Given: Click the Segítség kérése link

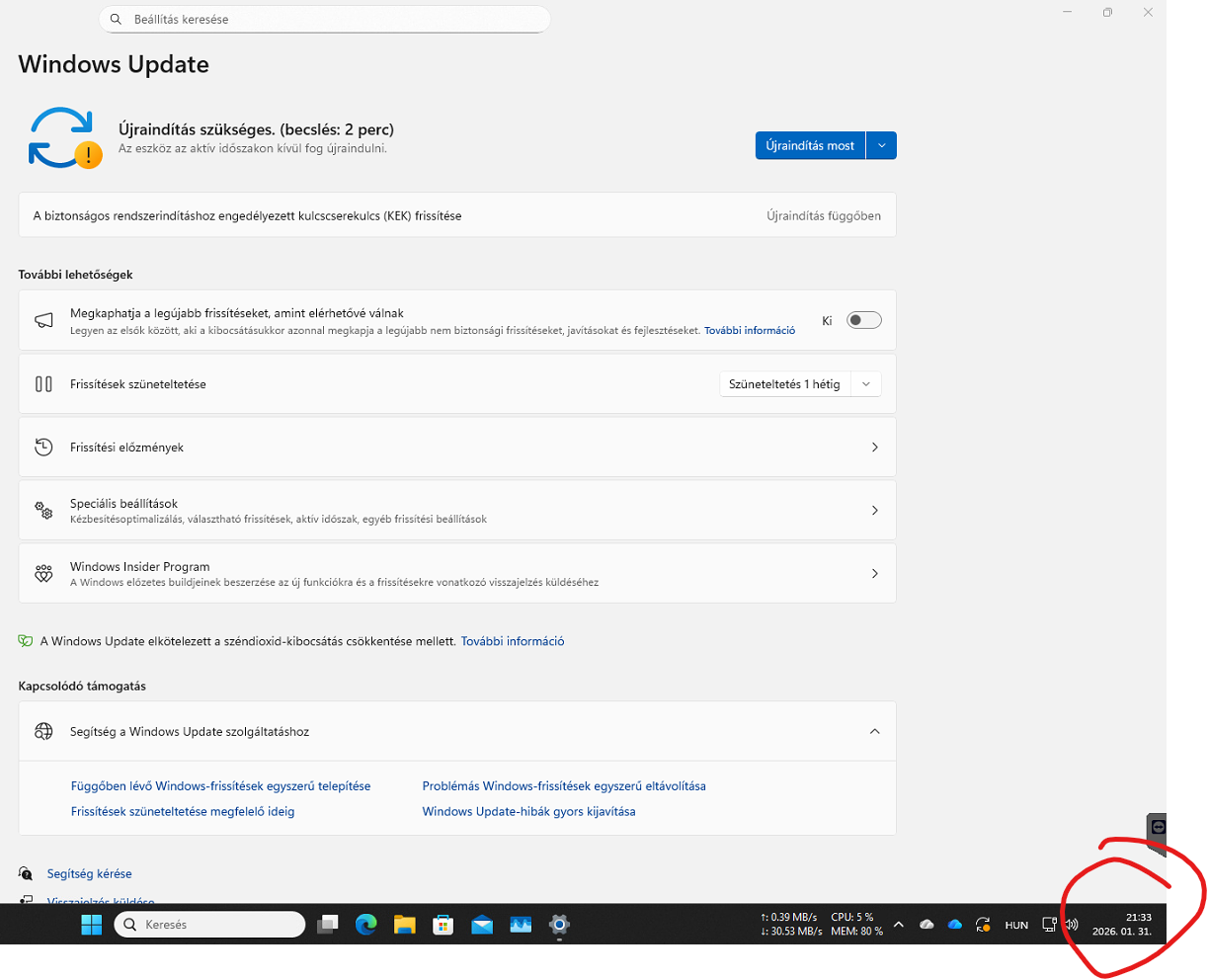Looking at the screenshot, I should 89,873.
